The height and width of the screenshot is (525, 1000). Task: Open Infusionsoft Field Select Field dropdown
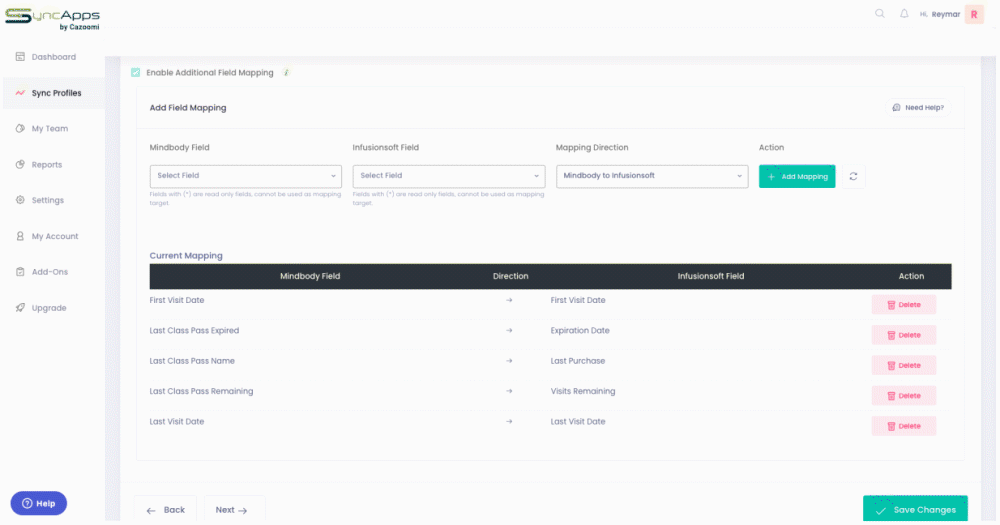(448, 176)
